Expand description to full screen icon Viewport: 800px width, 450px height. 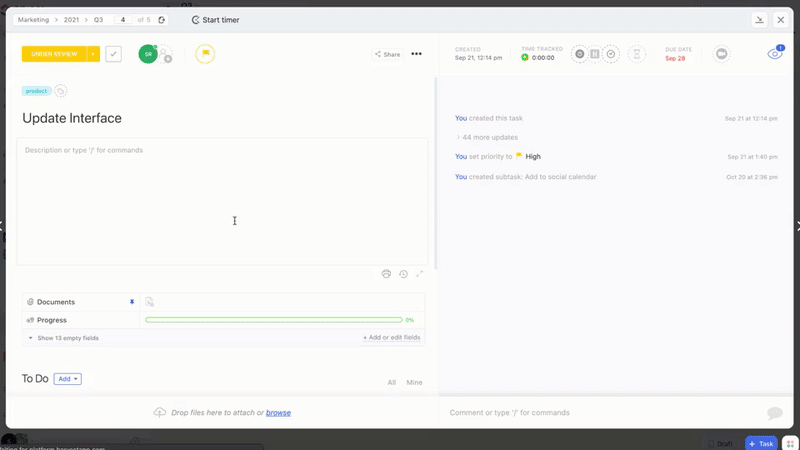point(419,274)
